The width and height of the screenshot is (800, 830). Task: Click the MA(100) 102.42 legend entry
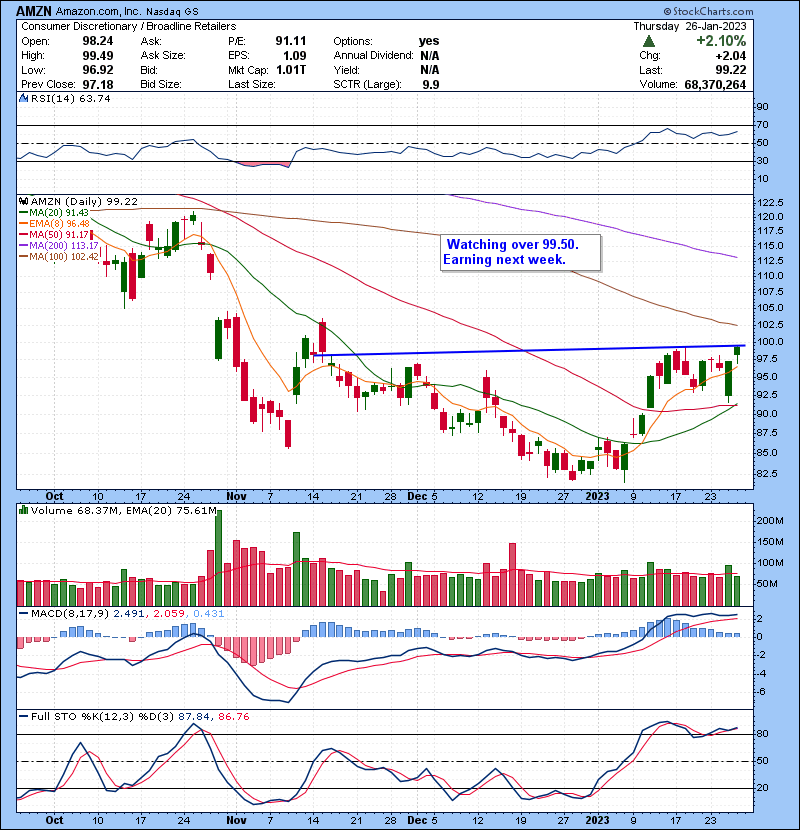[59, 257]
